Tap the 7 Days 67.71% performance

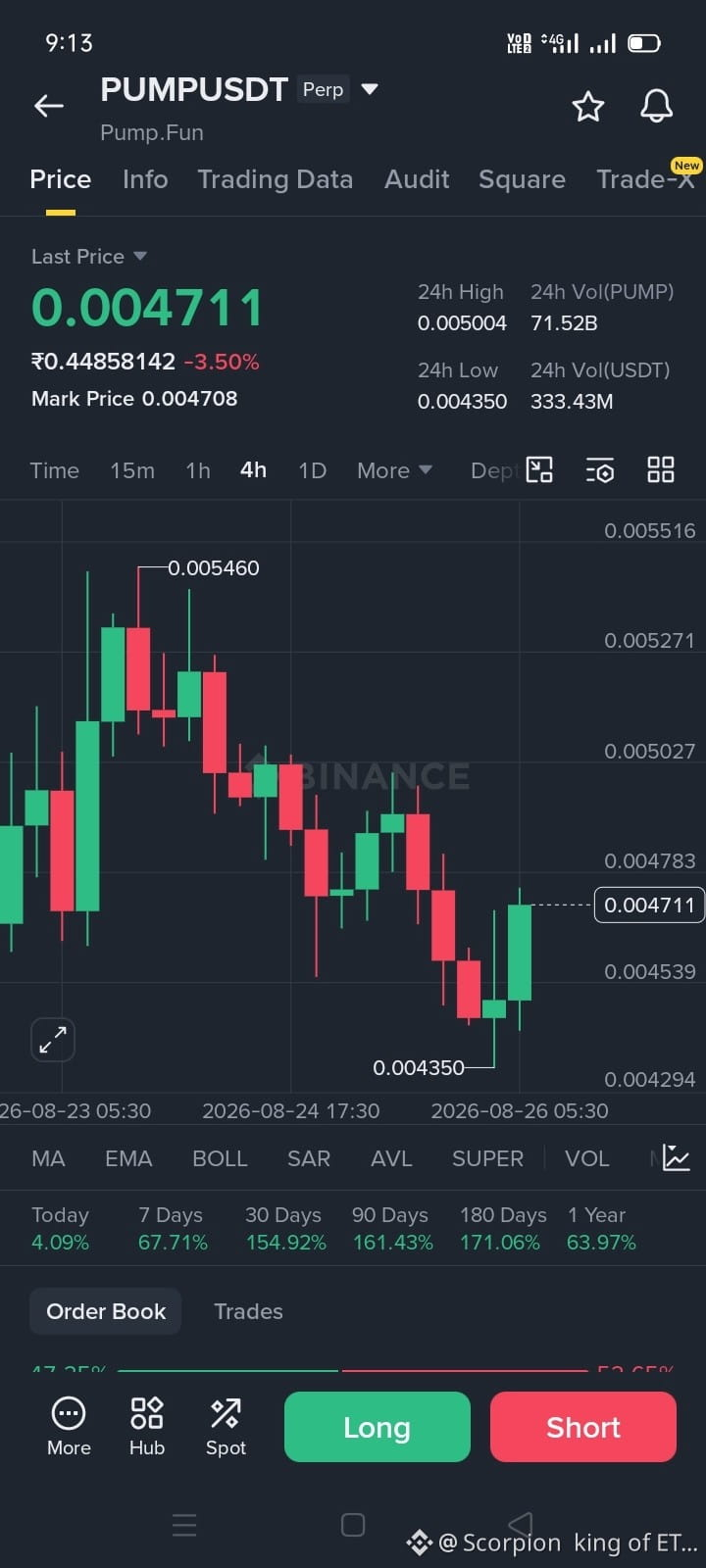[173, 1229]
